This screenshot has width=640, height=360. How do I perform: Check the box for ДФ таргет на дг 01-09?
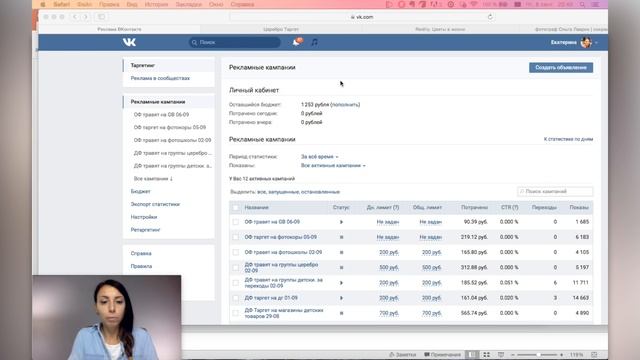tap(236, 298)
